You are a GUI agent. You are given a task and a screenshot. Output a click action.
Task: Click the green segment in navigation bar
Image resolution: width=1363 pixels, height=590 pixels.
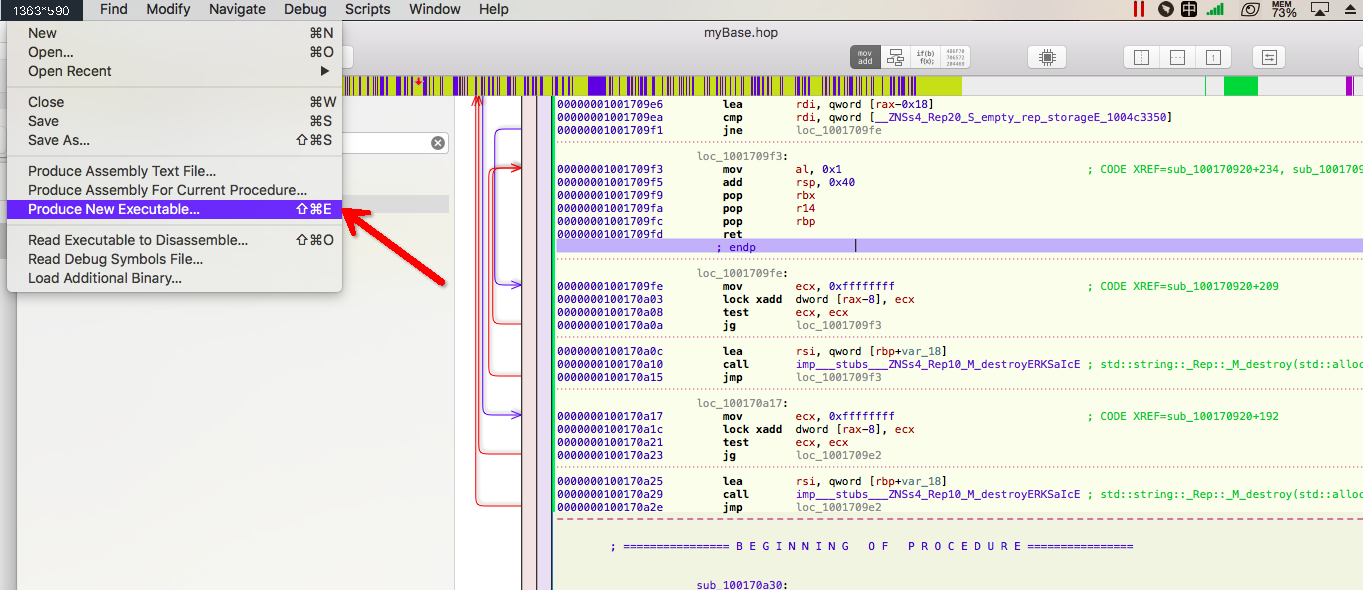click(x=1241, y=86)
